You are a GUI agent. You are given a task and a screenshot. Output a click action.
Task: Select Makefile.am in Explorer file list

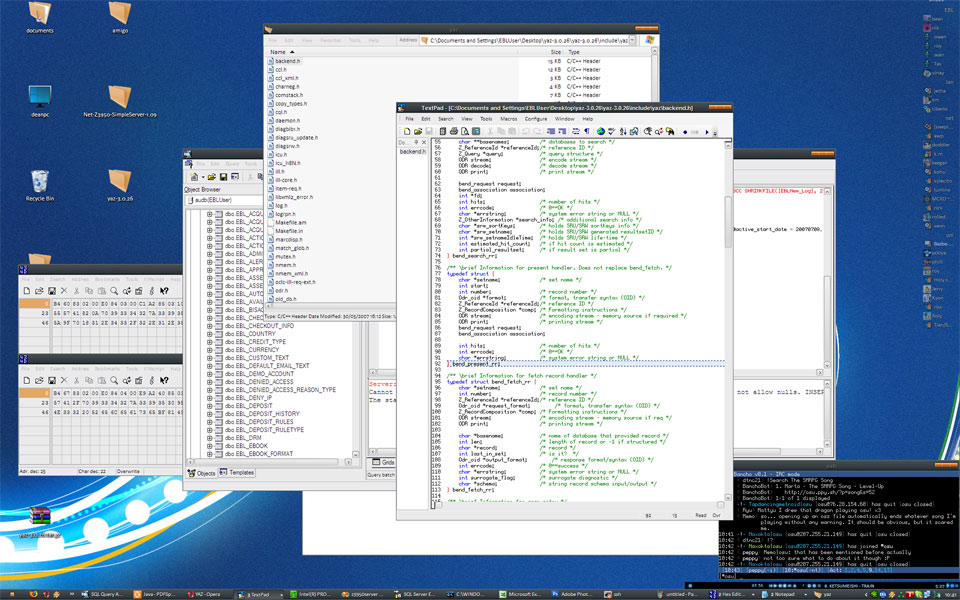(x=286, y=223)
